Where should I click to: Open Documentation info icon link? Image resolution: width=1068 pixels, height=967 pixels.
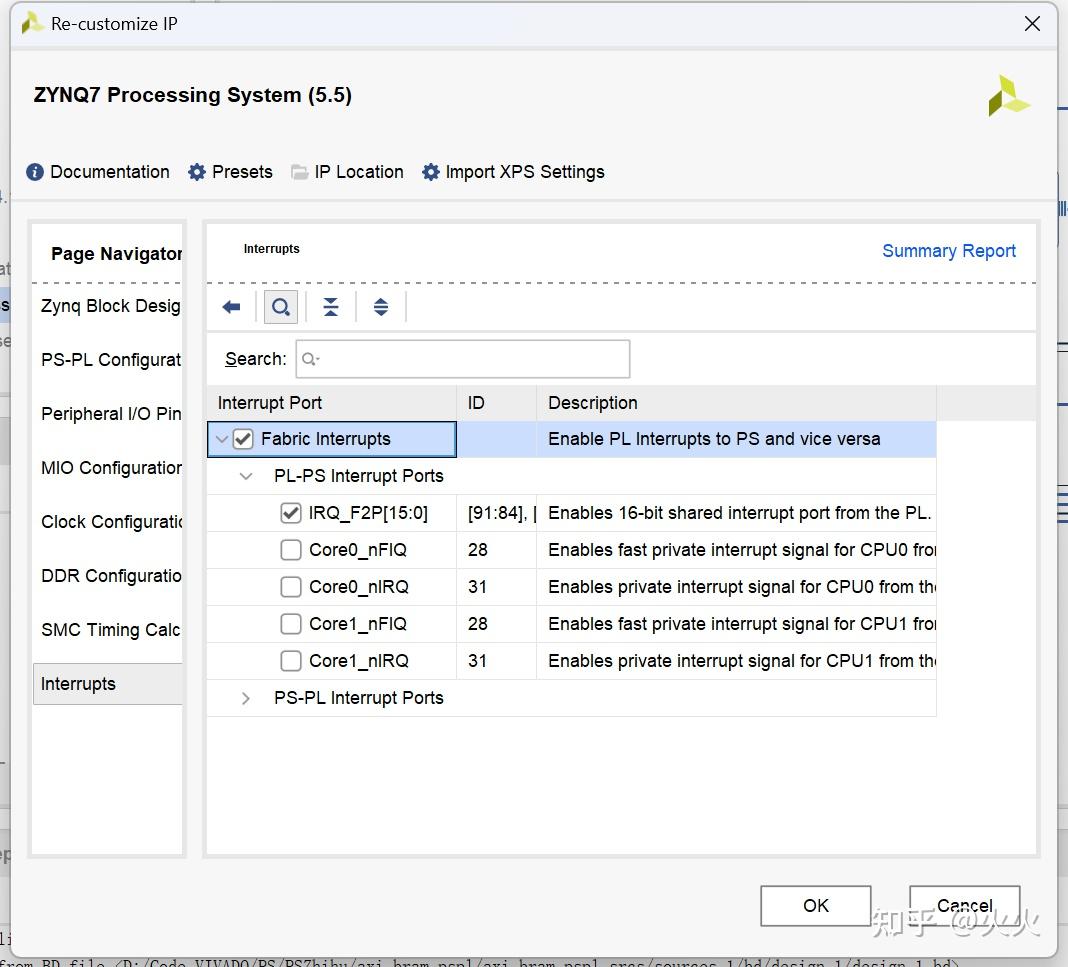click(35, 172)
